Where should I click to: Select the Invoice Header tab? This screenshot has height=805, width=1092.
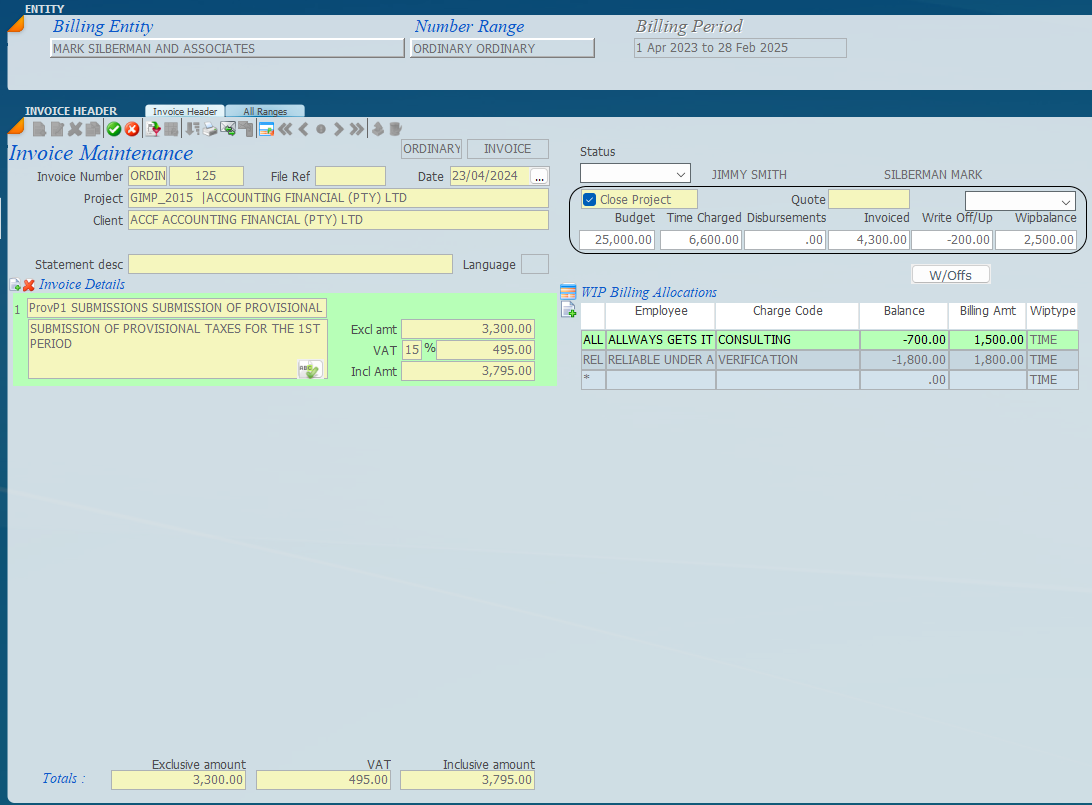[185, 112]
